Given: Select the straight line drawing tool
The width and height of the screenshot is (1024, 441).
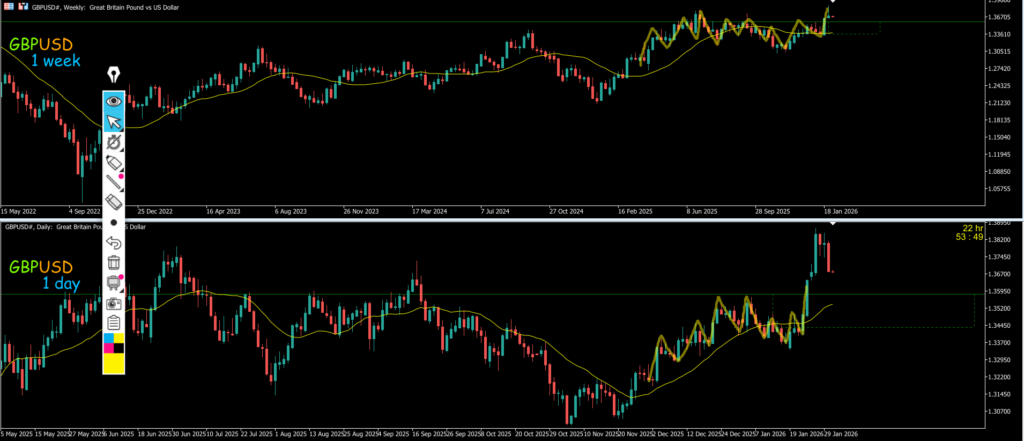Looking at the screenshot, I should 114,182.
